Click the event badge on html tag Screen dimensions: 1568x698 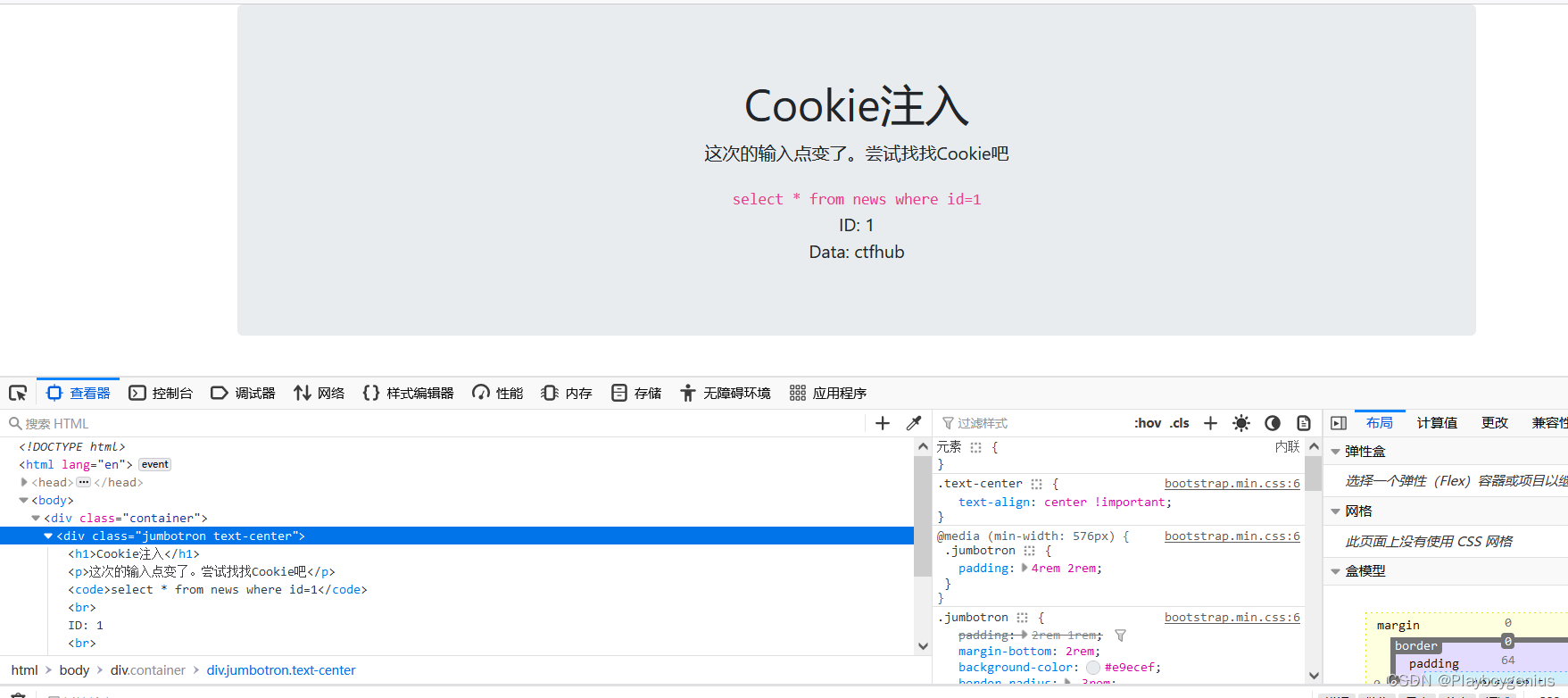pyautogui.click(x=154, y=464)
